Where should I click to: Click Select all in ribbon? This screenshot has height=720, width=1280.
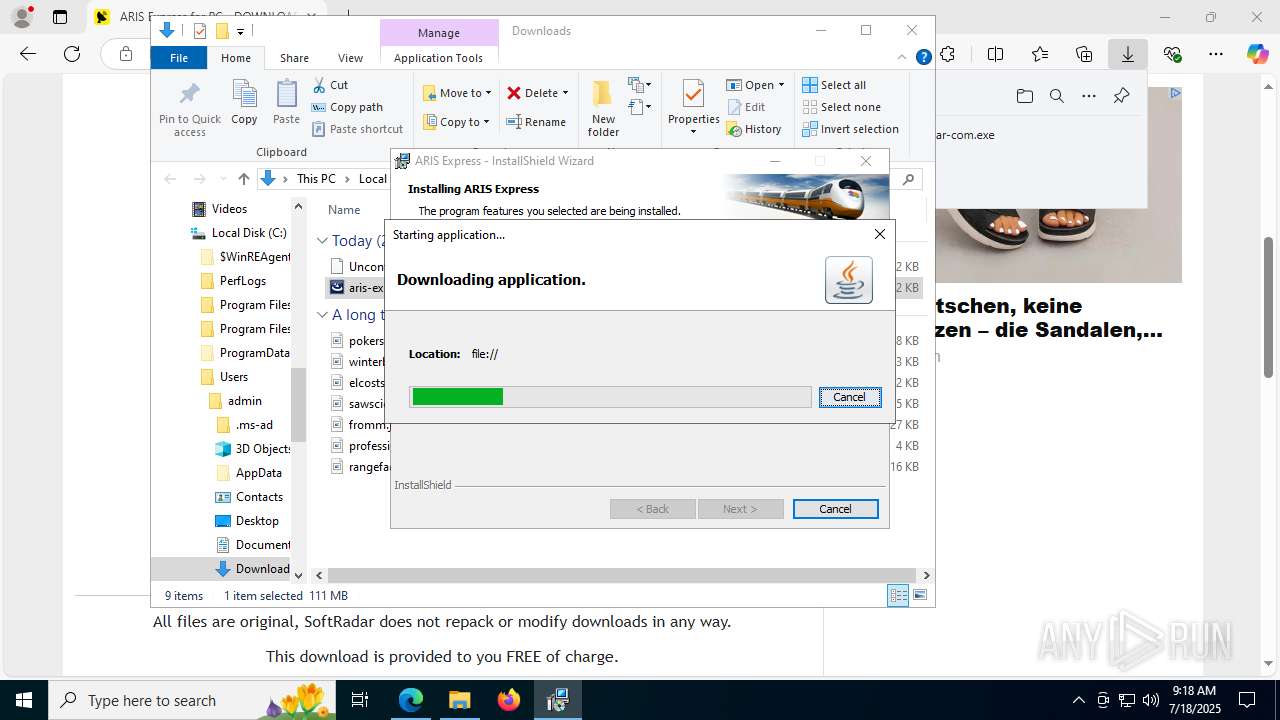point(834,85)
